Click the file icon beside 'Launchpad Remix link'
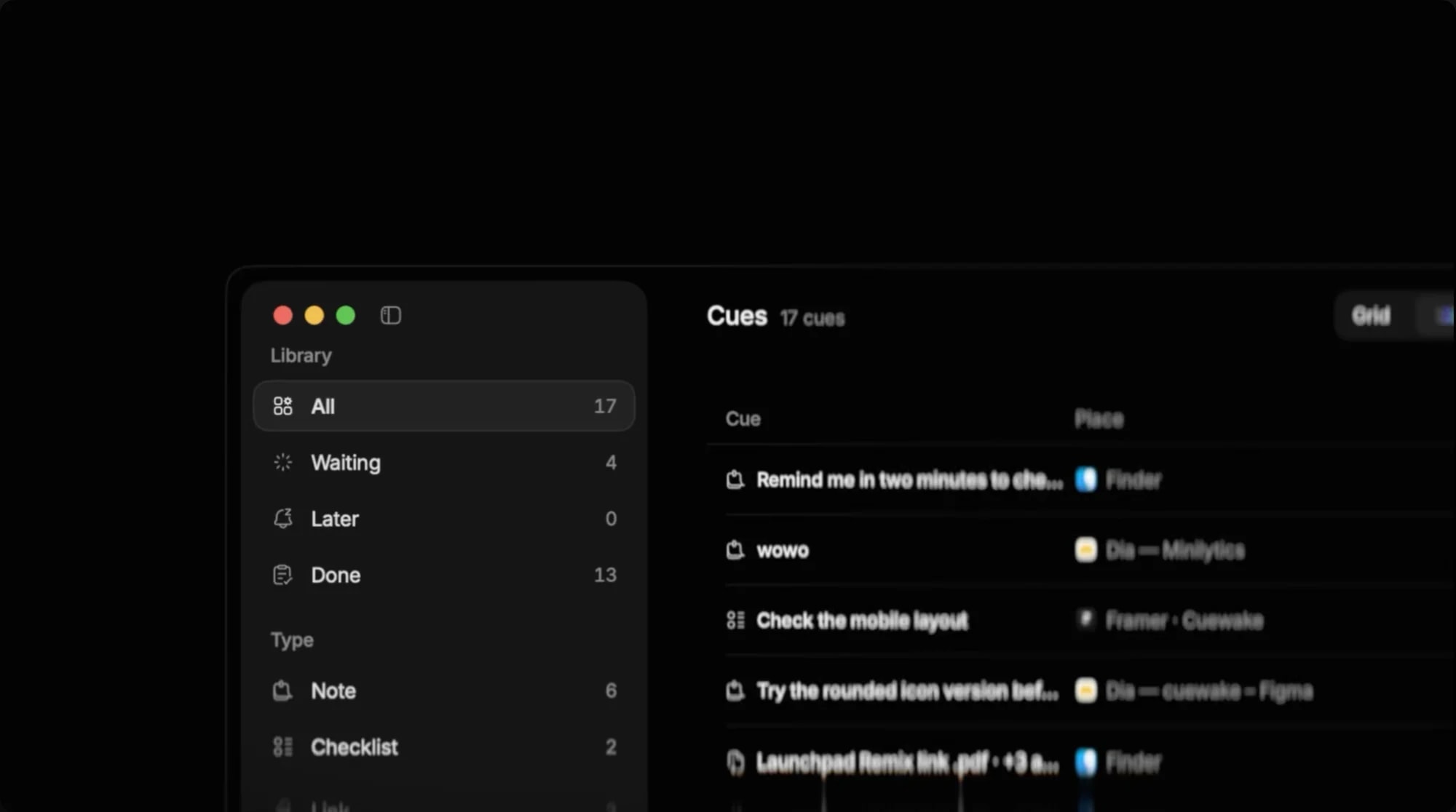Image resolution: width=1456 pixels, height=812 pixels. point(735,762)
